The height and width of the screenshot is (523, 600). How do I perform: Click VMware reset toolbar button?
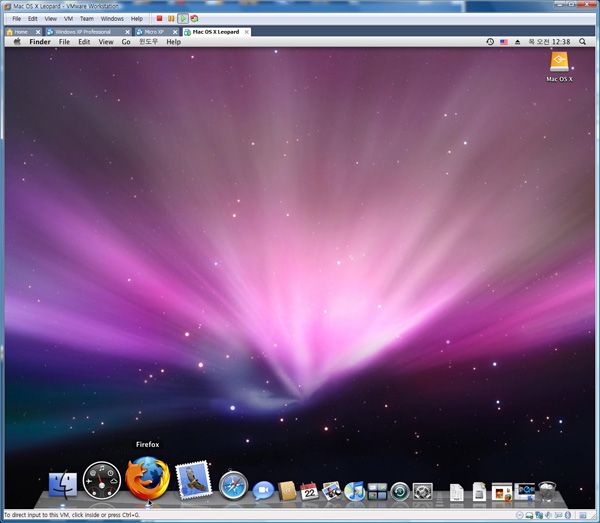pos(194,18)
